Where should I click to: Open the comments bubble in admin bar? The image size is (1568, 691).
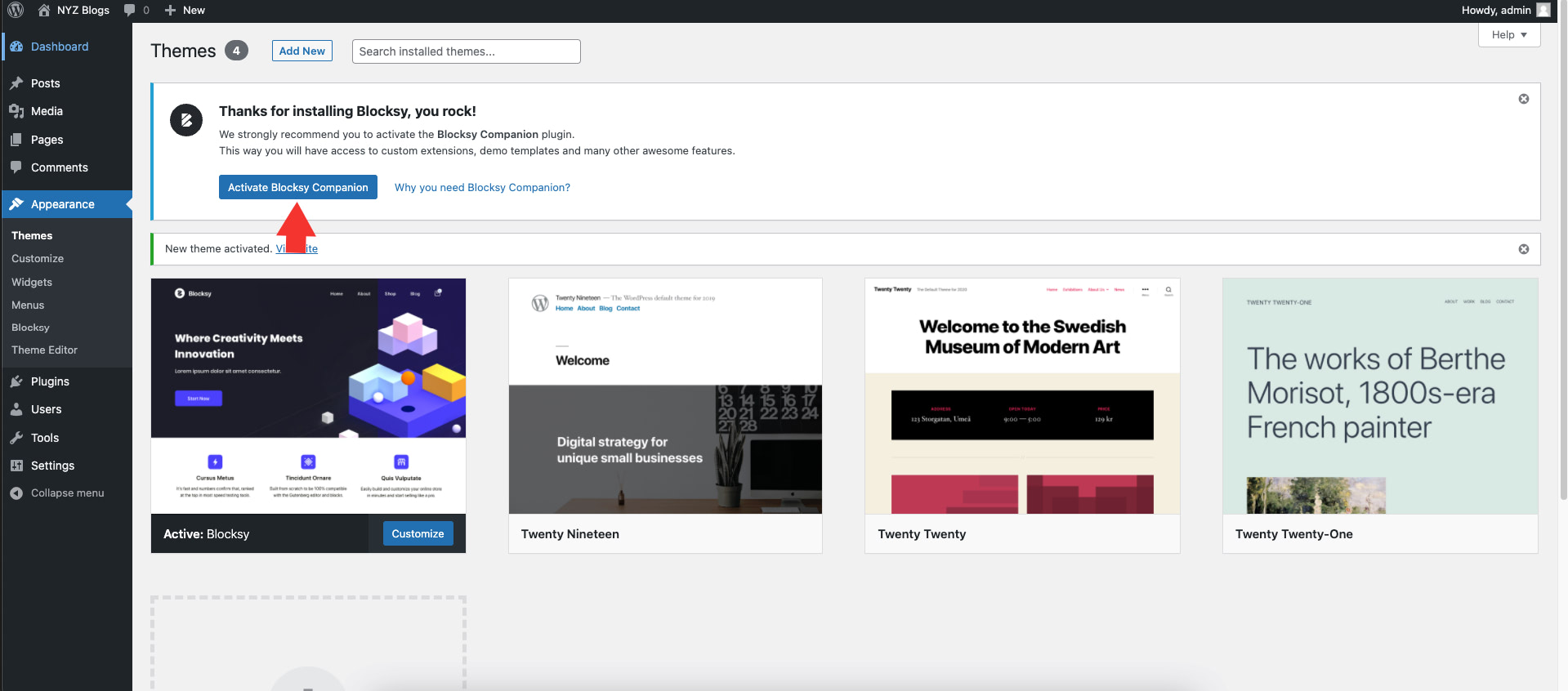129,11
